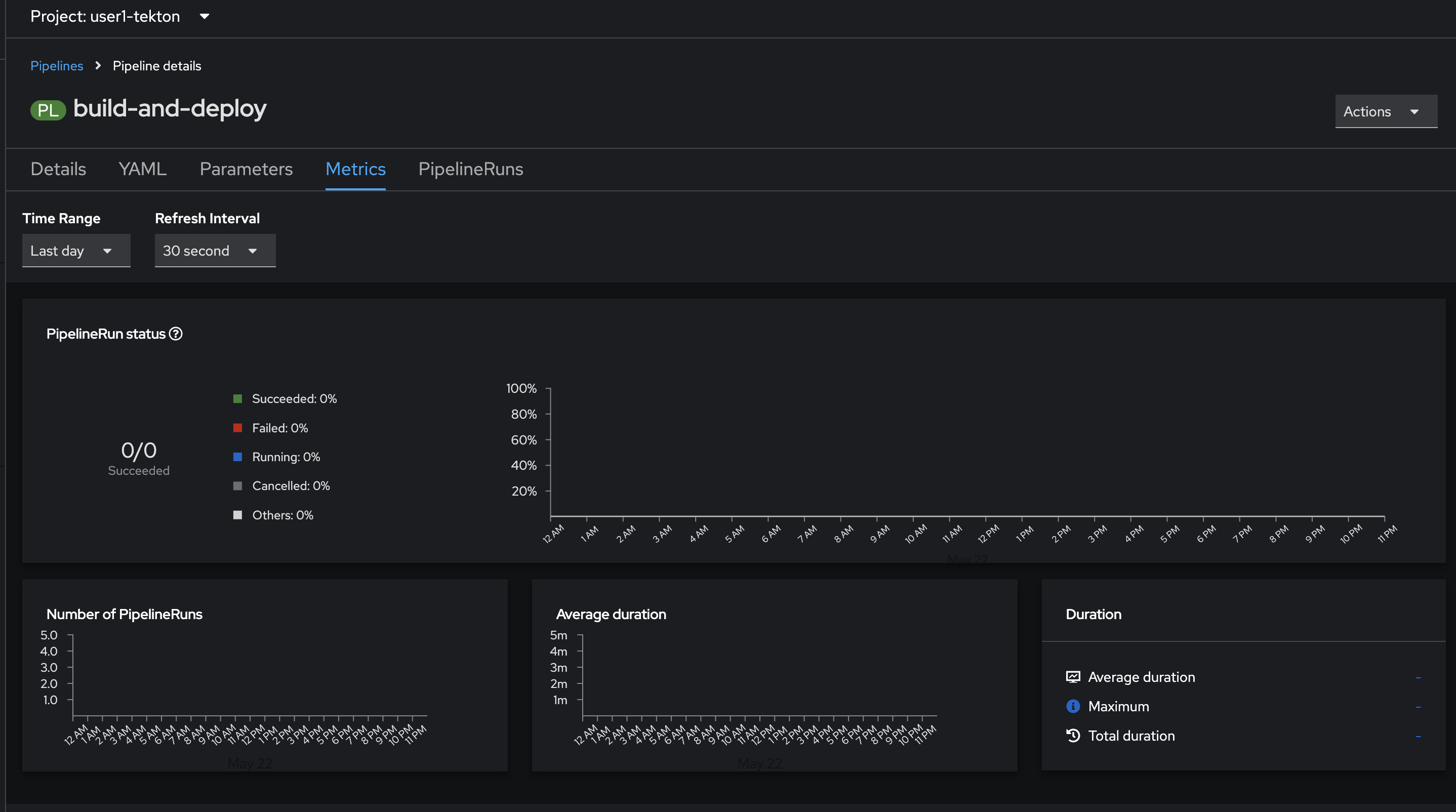The image size is (1456, 812).
Task: Open the Project user1-tekton dropdown
Action: (120, 16)
